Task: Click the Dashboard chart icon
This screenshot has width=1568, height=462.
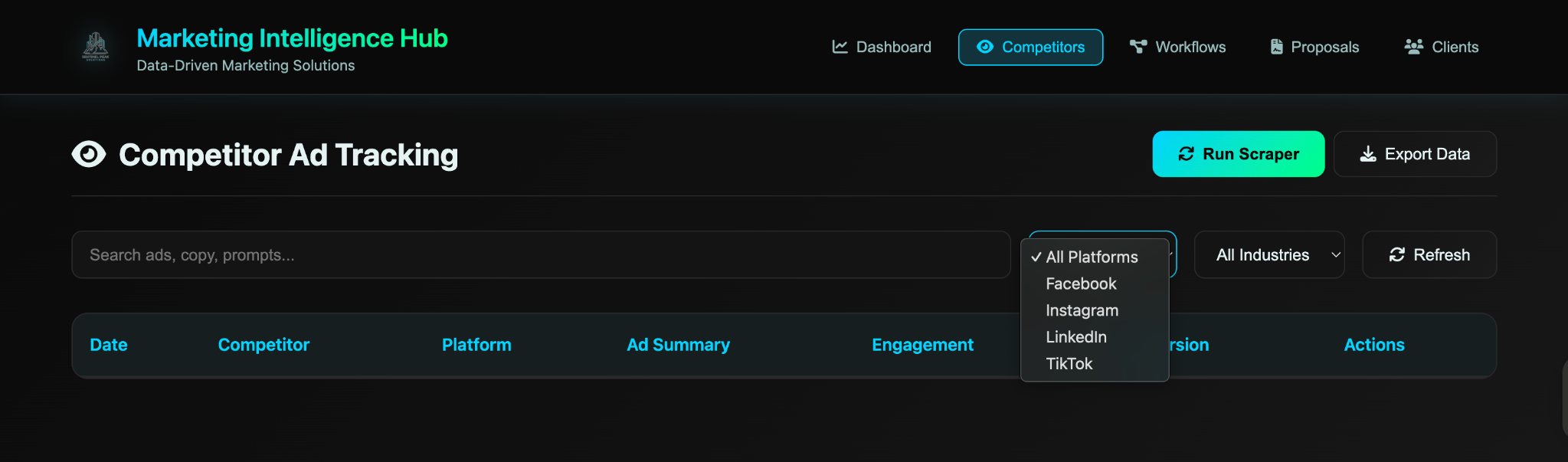Action: [840, 47]
